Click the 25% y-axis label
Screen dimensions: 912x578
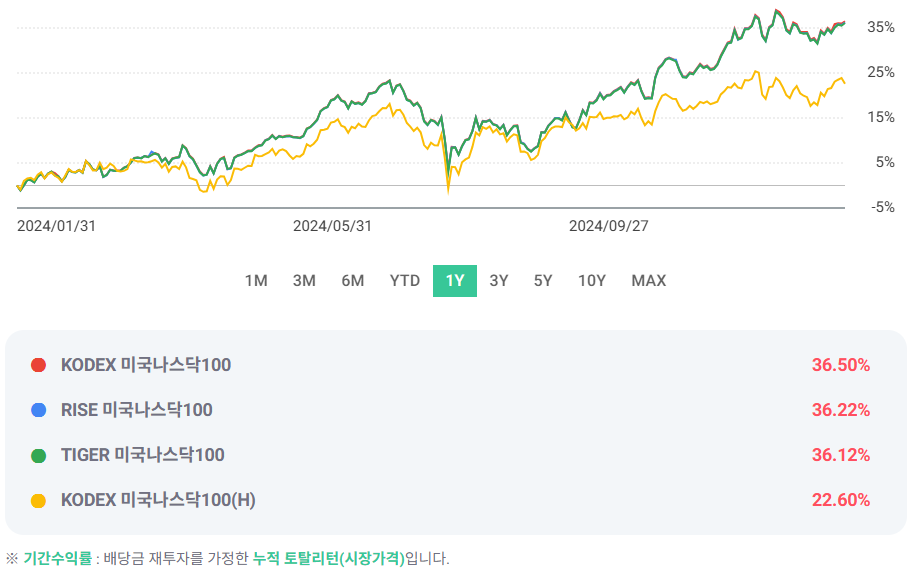tap(881, 72)
